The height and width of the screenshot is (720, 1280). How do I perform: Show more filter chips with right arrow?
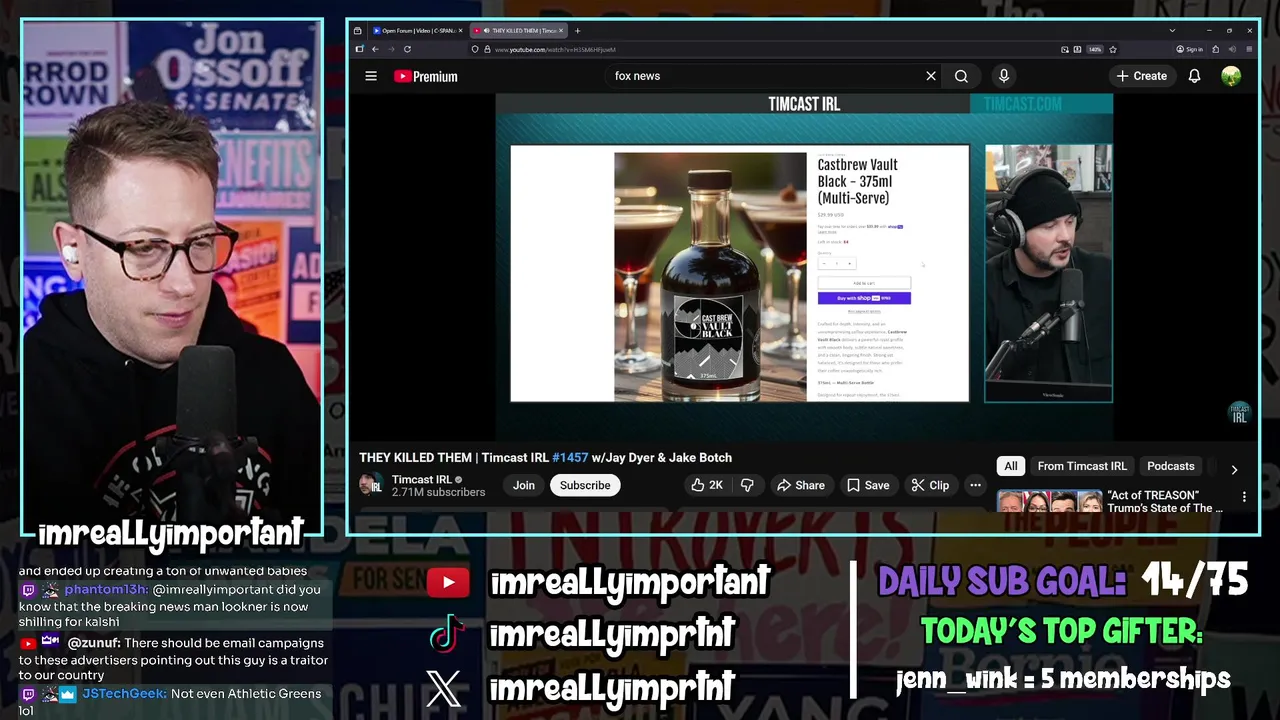point(1234,469)
